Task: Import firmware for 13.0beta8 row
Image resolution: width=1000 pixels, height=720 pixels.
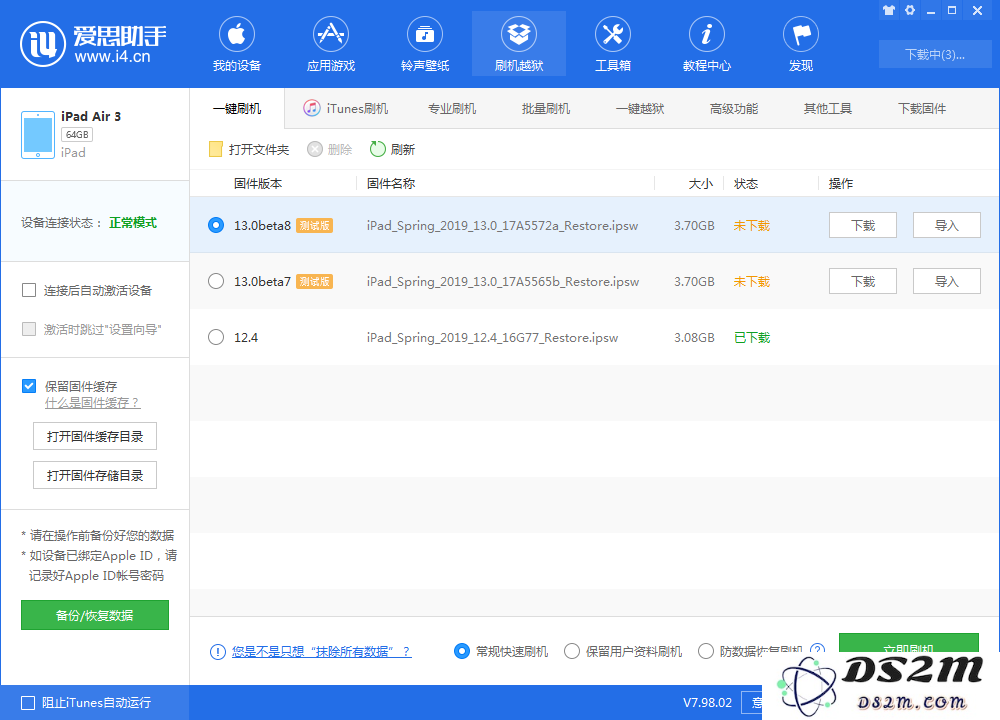Action: [x=946, y=225]
